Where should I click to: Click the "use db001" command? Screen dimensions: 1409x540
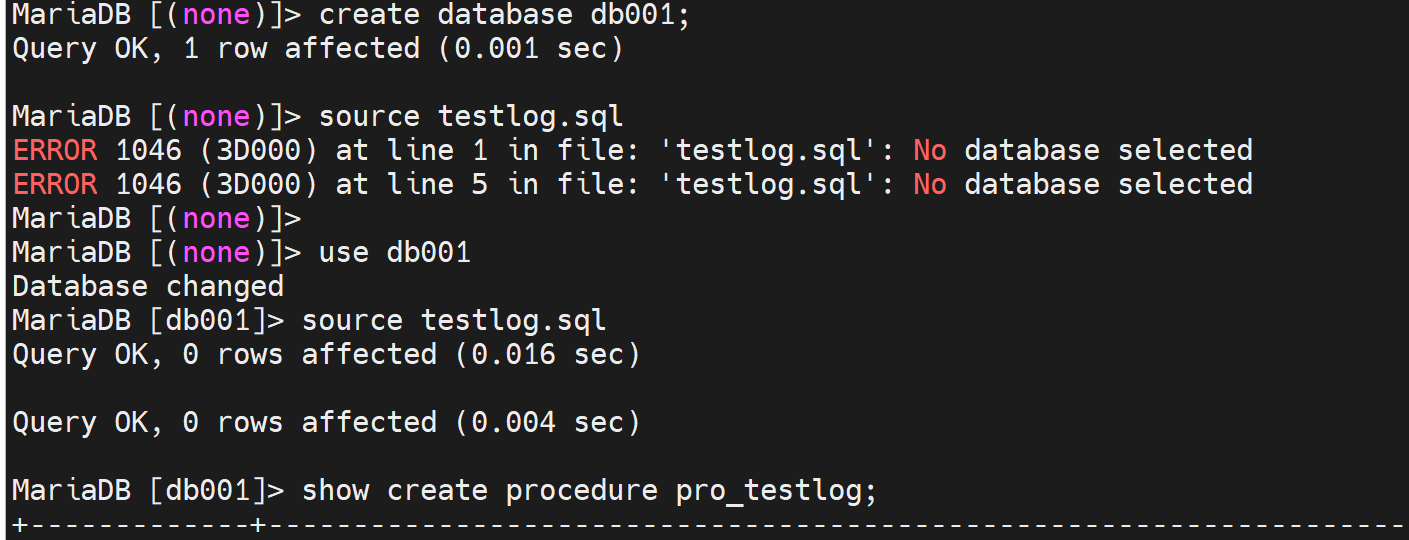(394, 253)
